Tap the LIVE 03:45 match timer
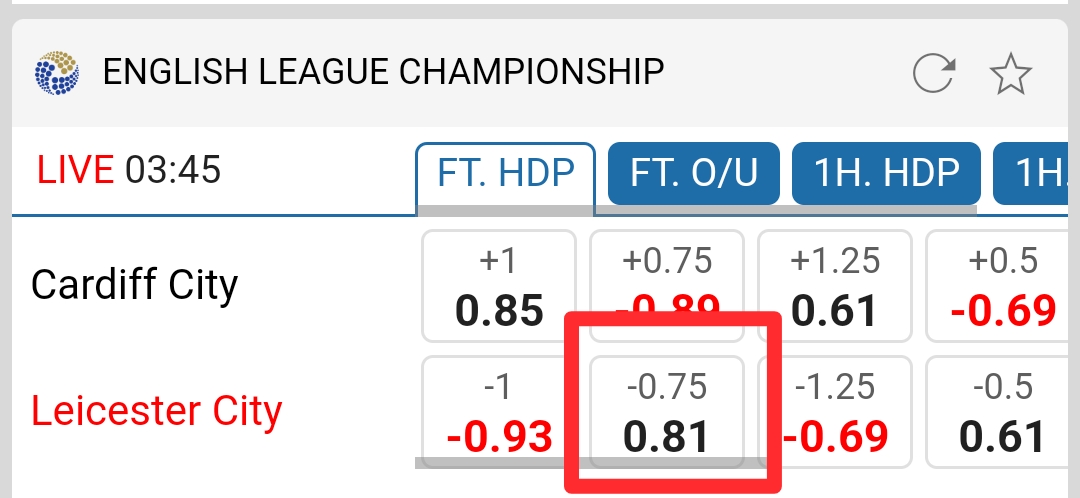Image resolution: width=1080 pixels, height=498 pixels. click(x=128, y=170)
